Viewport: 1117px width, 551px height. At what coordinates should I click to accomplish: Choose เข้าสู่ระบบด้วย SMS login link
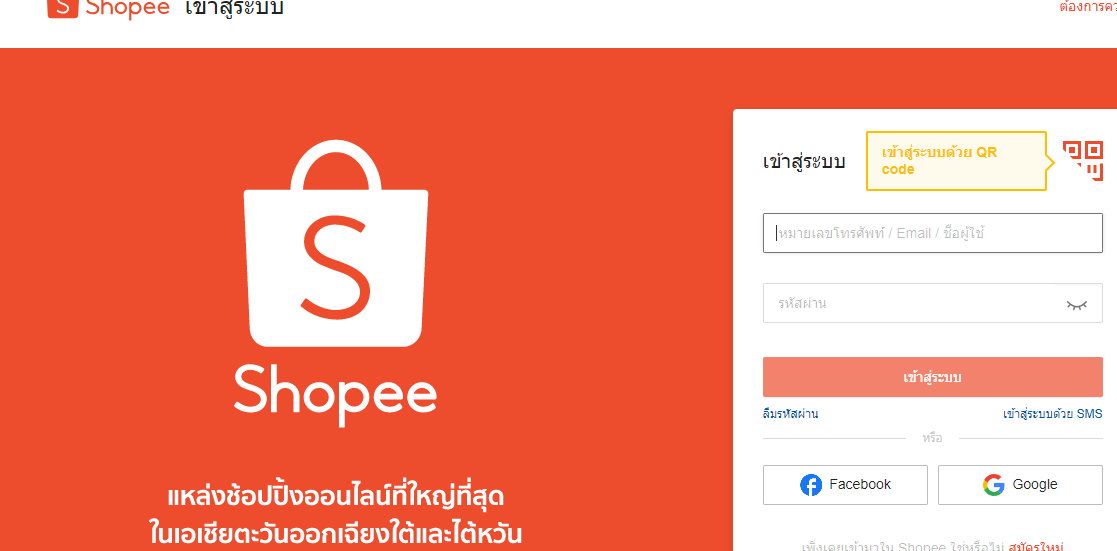[x=1052, y=414]
